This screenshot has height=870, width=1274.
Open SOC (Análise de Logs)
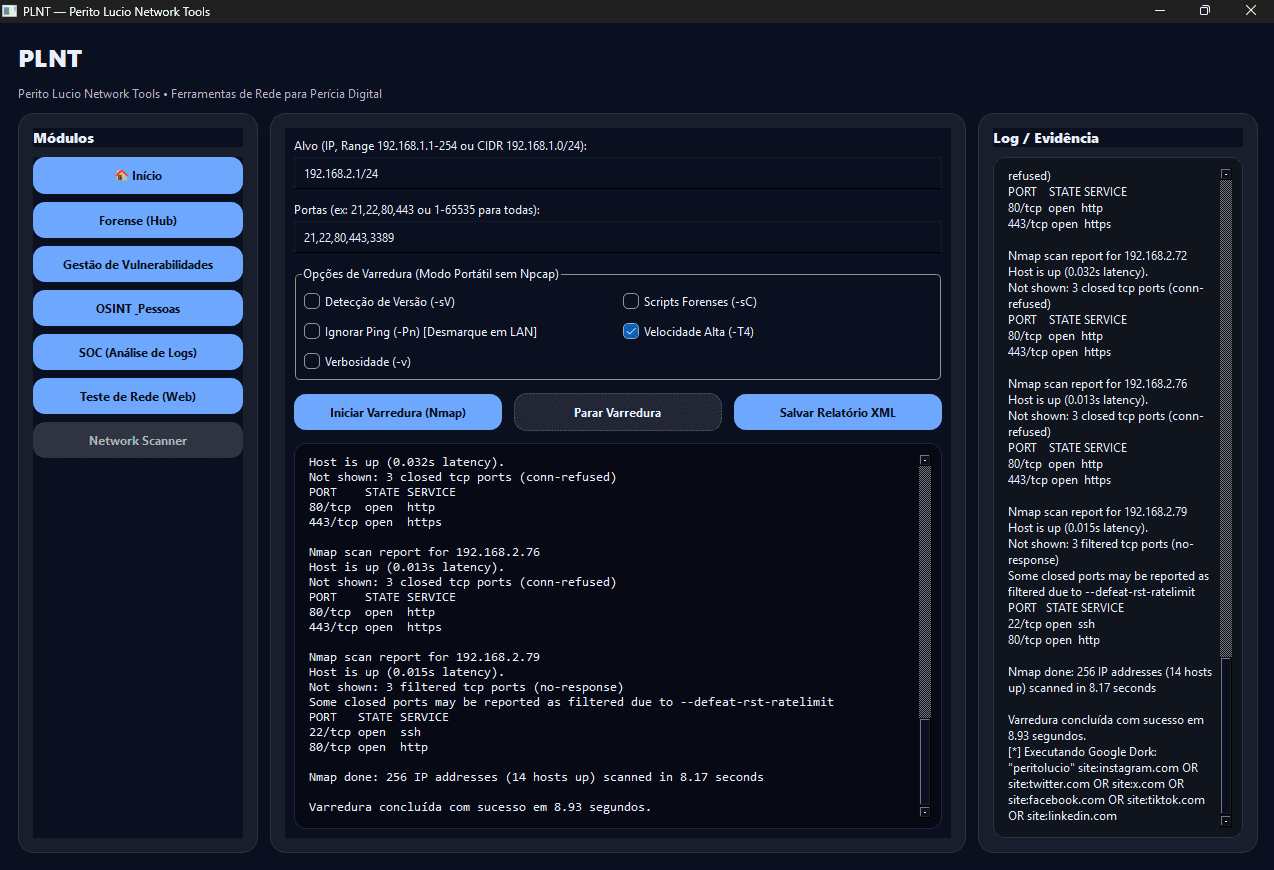(137, 352)
